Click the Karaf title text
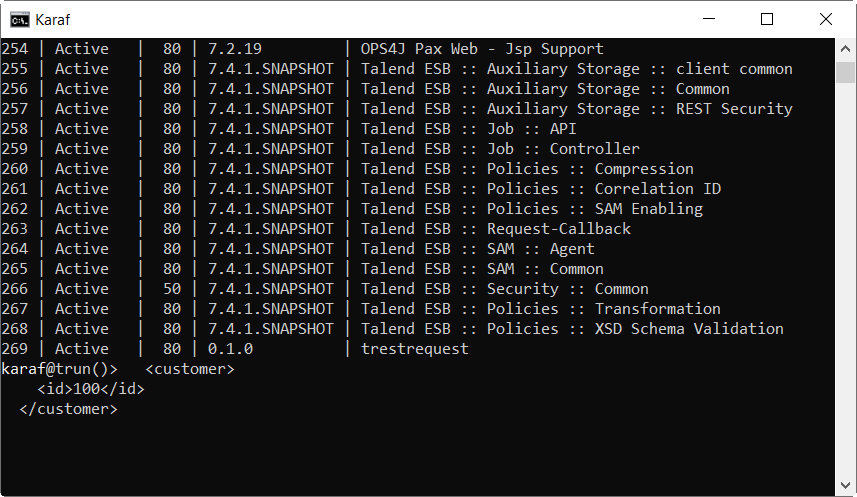The width and height of the screenshot is (857, 497). (53, 19)
